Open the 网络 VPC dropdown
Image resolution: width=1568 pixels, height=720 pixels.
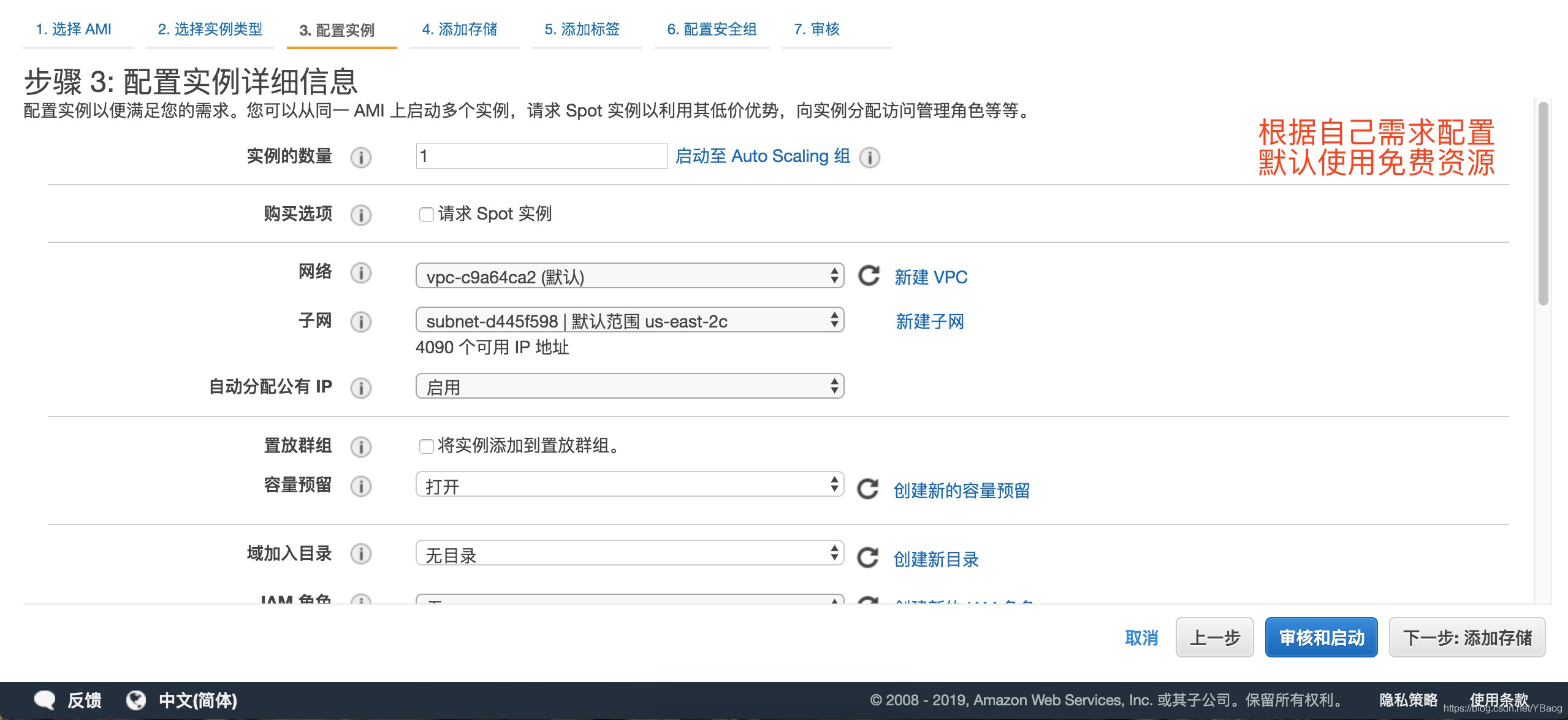pyautogui.click(x=630, y=276)
